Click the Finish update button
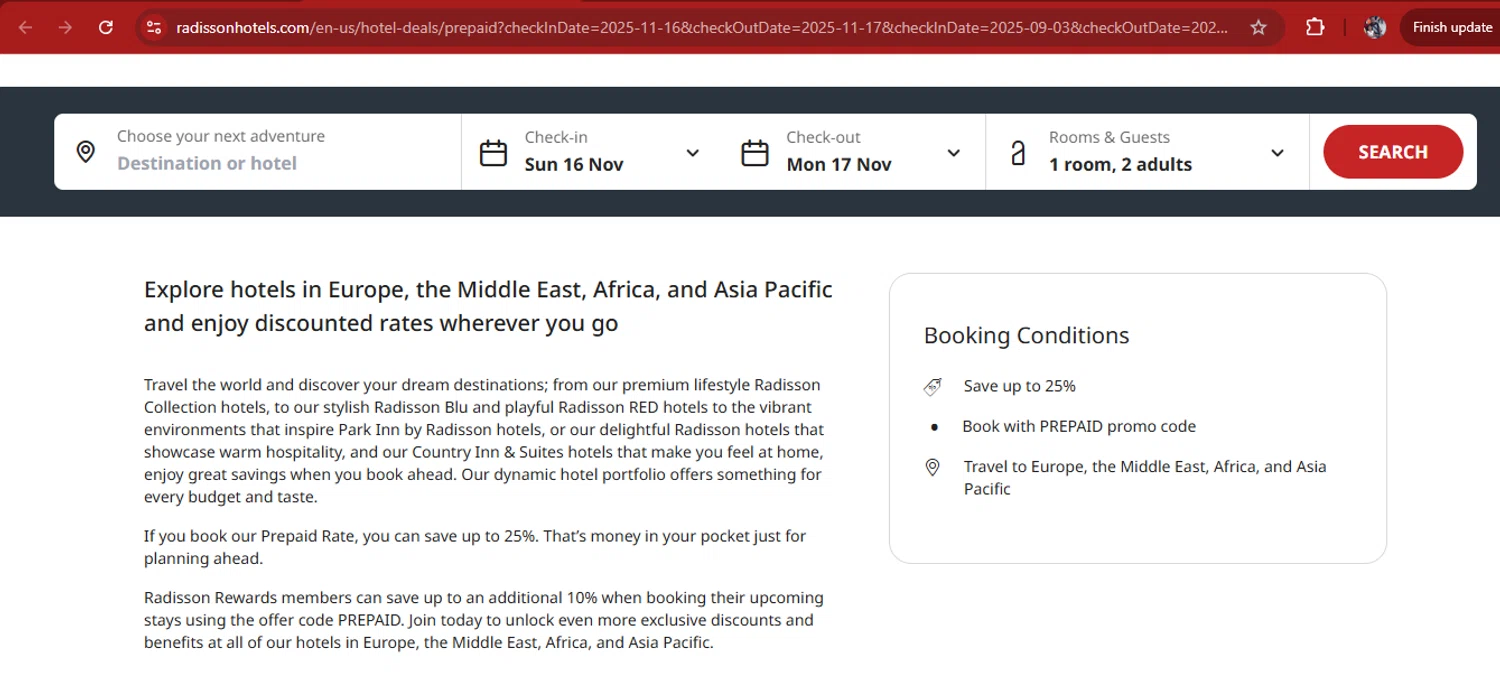 pos(1452,27)
